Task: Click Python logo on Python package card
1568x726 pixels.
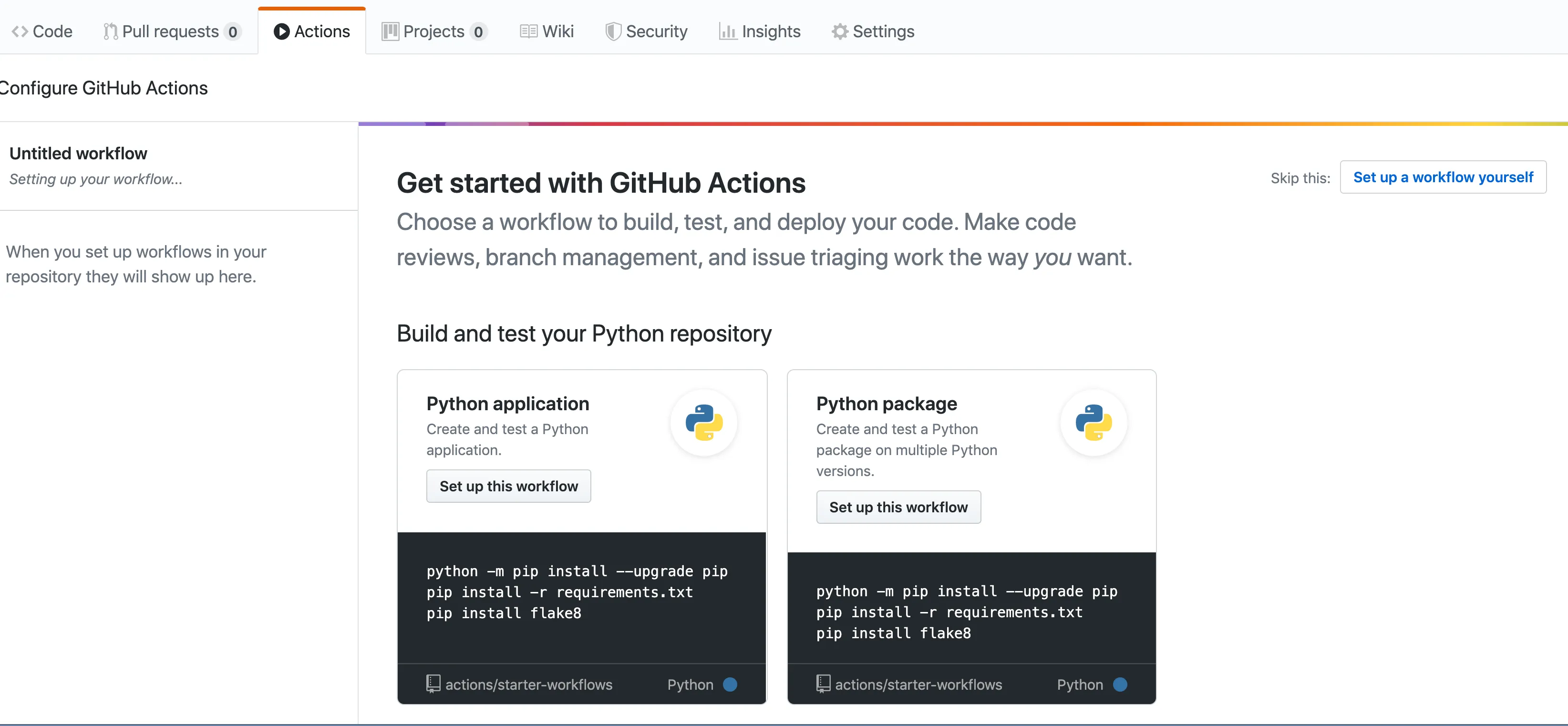Action: pos(1093,423)
